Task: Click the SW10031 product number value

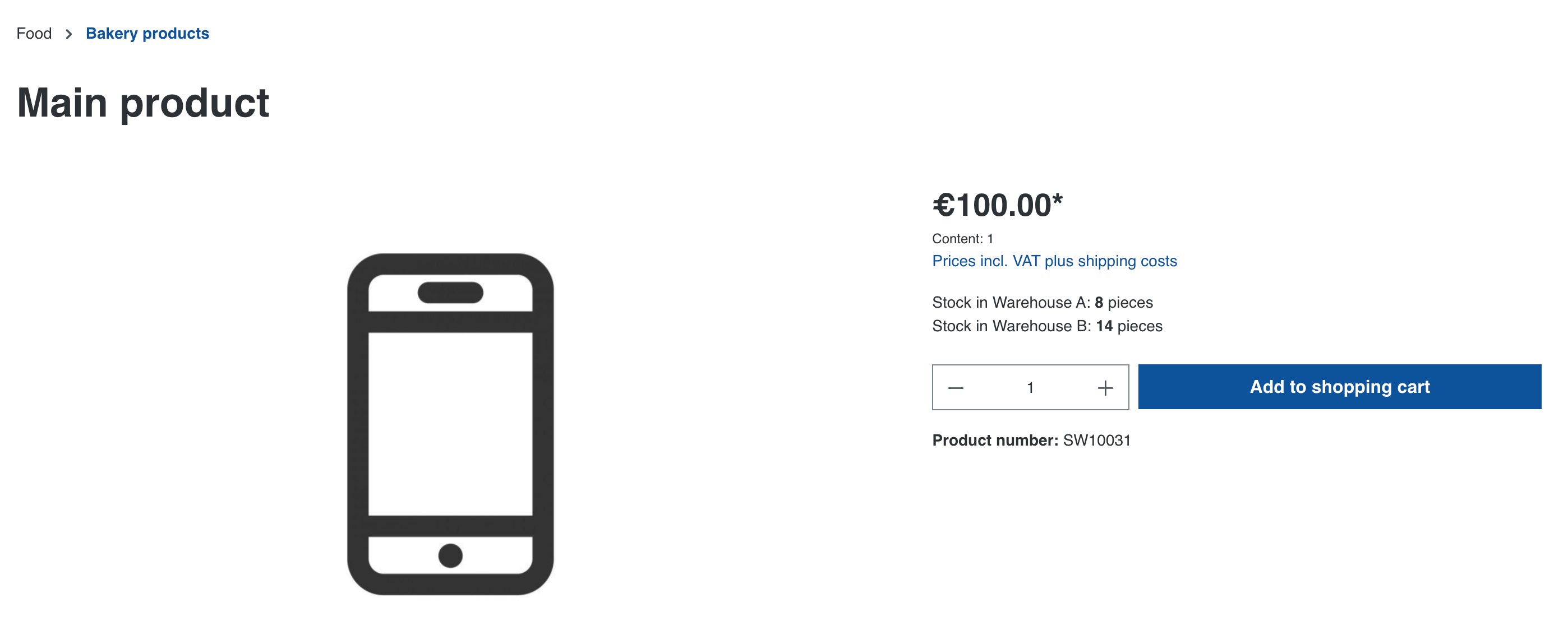Action: pyautogui.click(x=1097, y=441)
